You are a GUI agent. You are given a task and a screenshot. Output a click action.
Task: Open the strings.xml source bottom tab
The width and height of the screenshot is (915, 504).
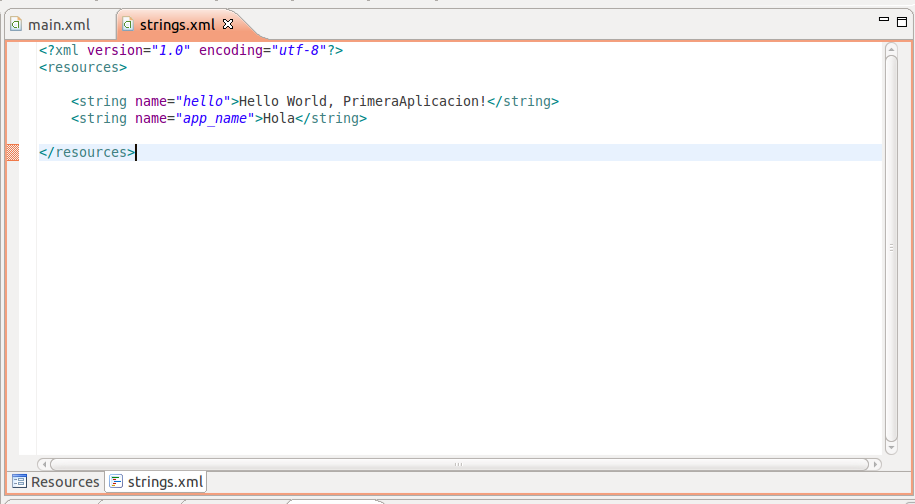pos(156,482)
